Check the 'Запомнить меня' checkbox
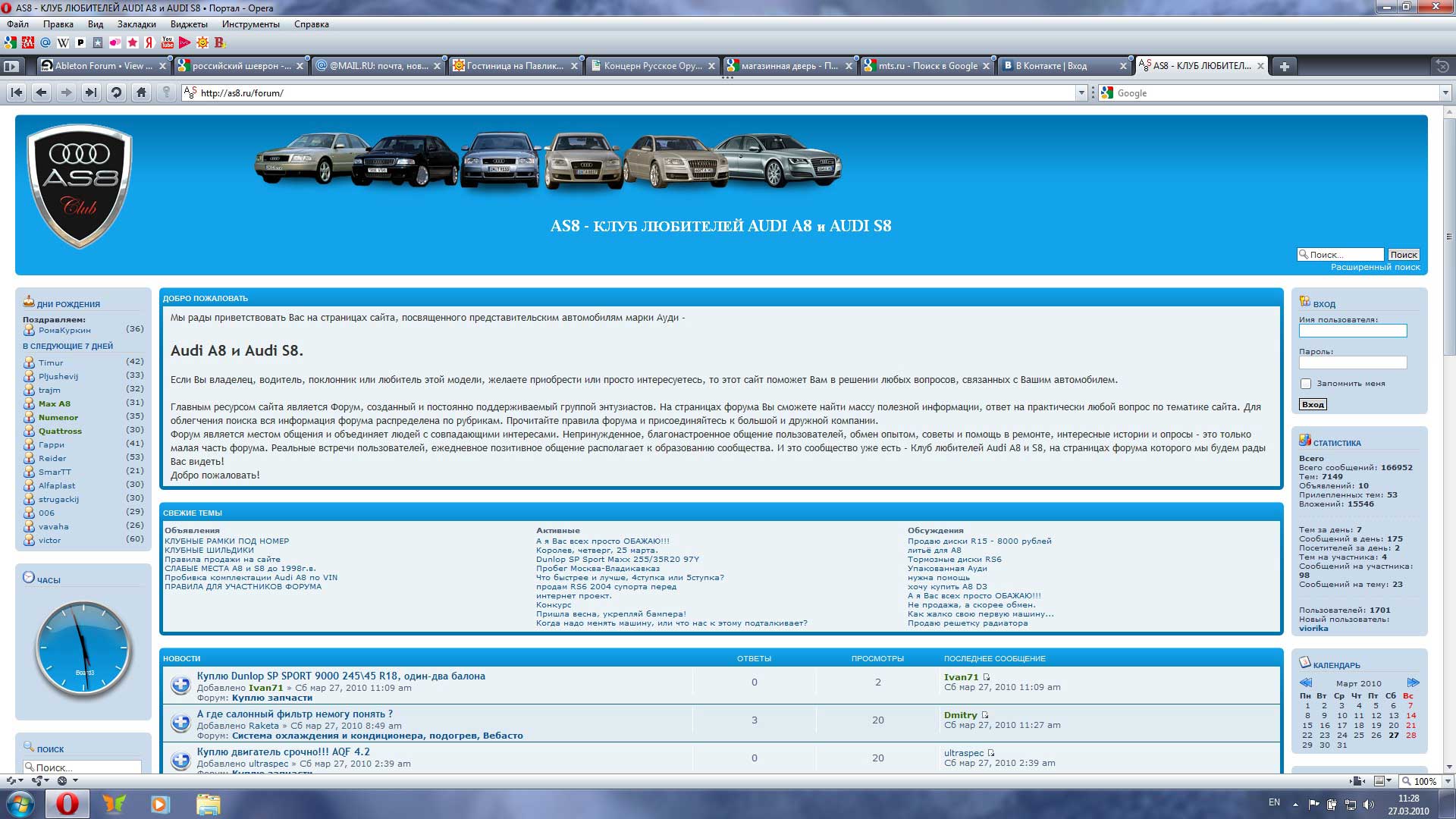This screenshot has height=819, width=1456. (x=1306, y=384)
